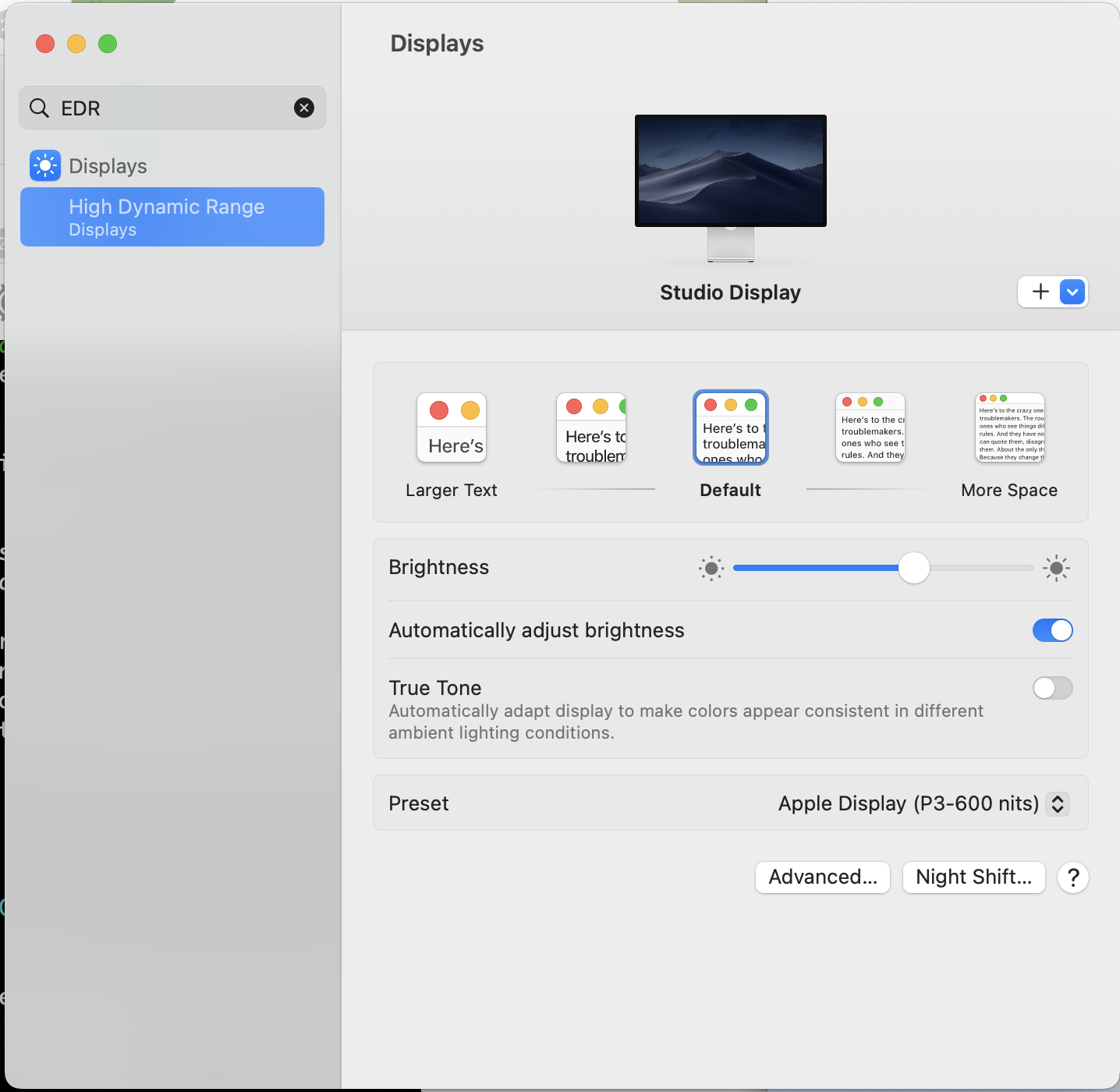The height and width of the screenshot is (1092, 1120).
Task: Clear the EDR search field
Action: pyautogui.click(x=304, y=108)
